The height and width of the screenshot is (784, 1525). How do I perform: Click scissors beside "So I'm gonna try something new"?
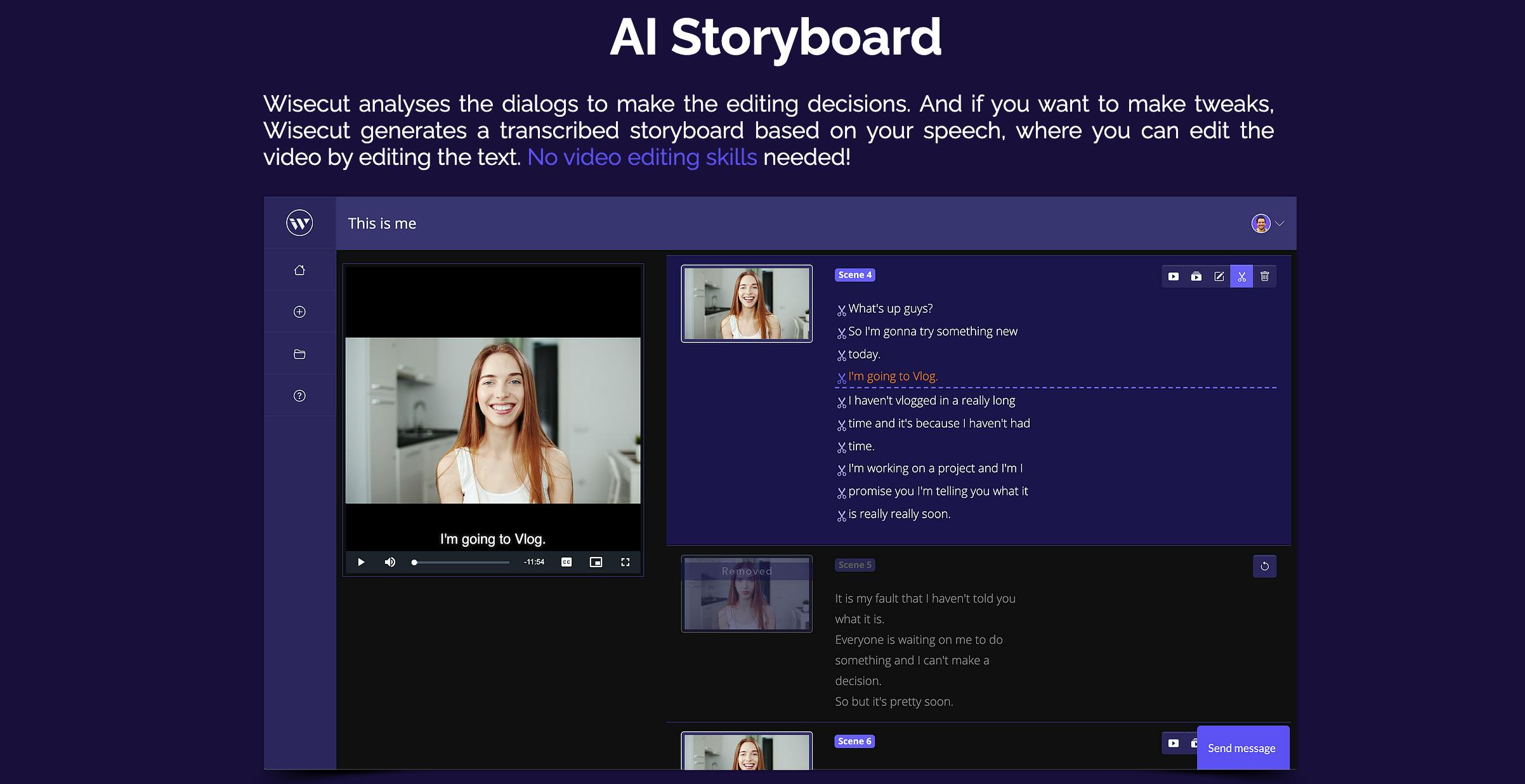coord(841,333)
